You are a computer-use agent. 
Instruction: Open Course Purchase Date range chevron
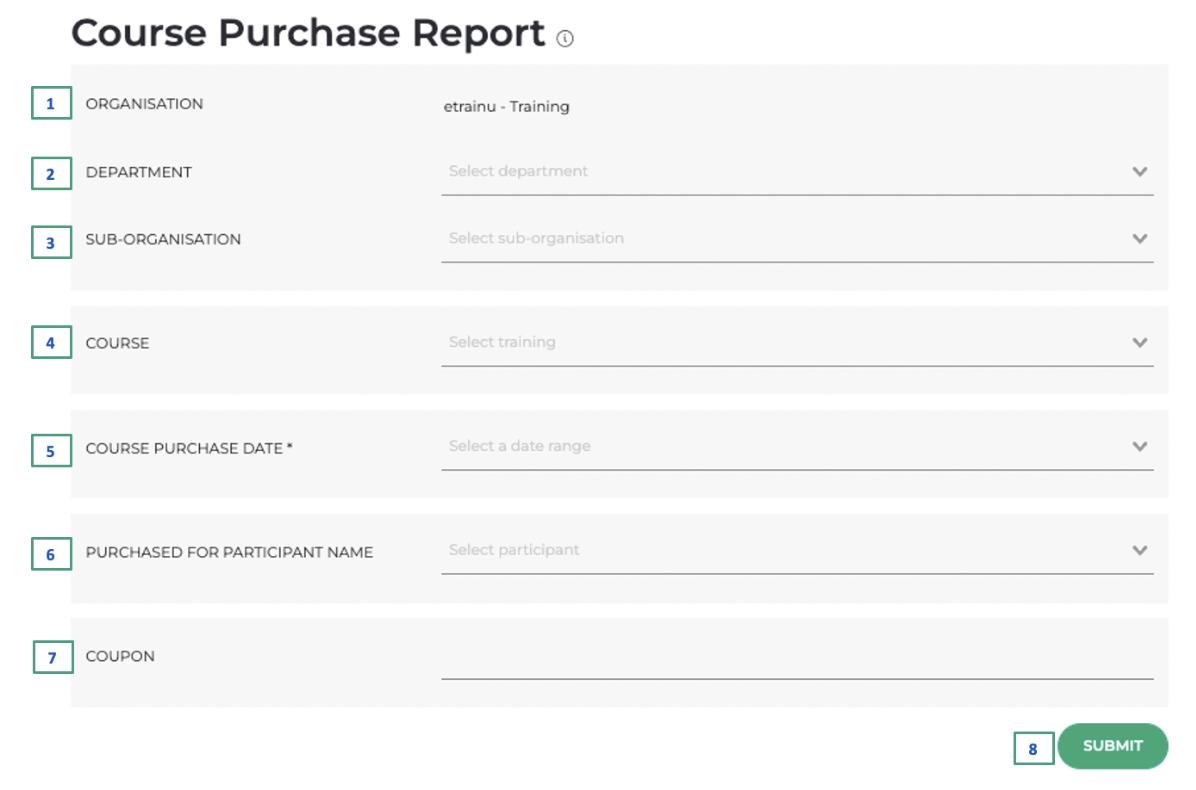(x=1139, y=447)
